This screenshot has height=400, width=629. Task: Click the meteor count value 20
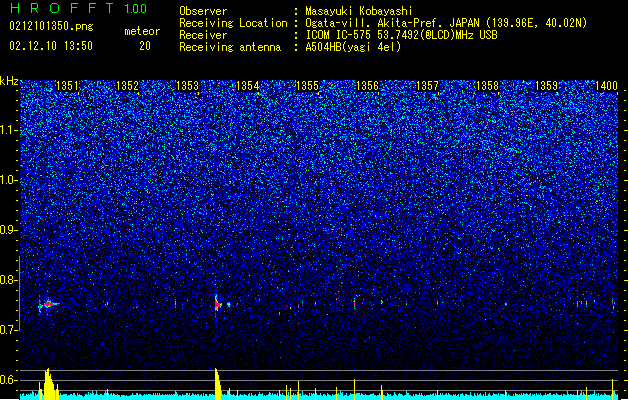point(145,46)
